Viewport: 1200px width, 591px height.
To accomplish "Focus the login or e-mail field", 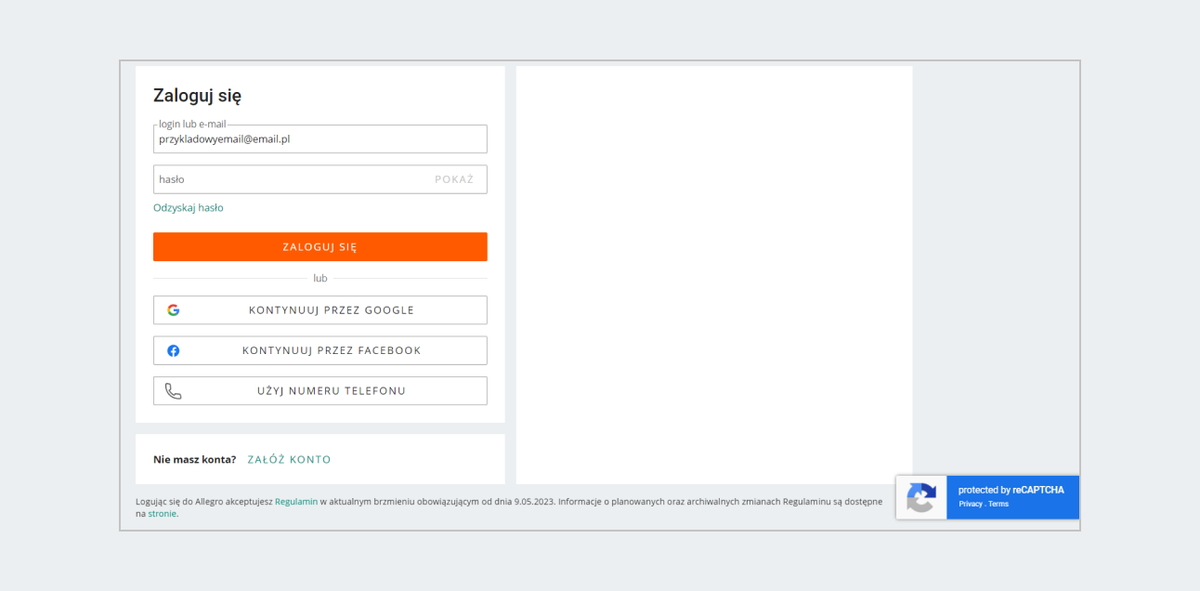I will click(x=320, y=139).
